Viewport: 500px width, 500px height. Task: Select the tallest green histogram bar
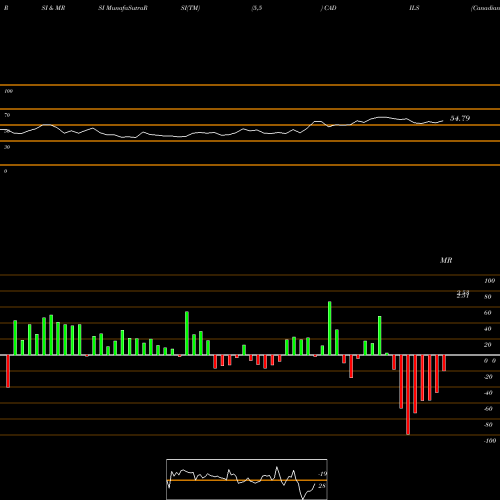(x=330, y=328)
